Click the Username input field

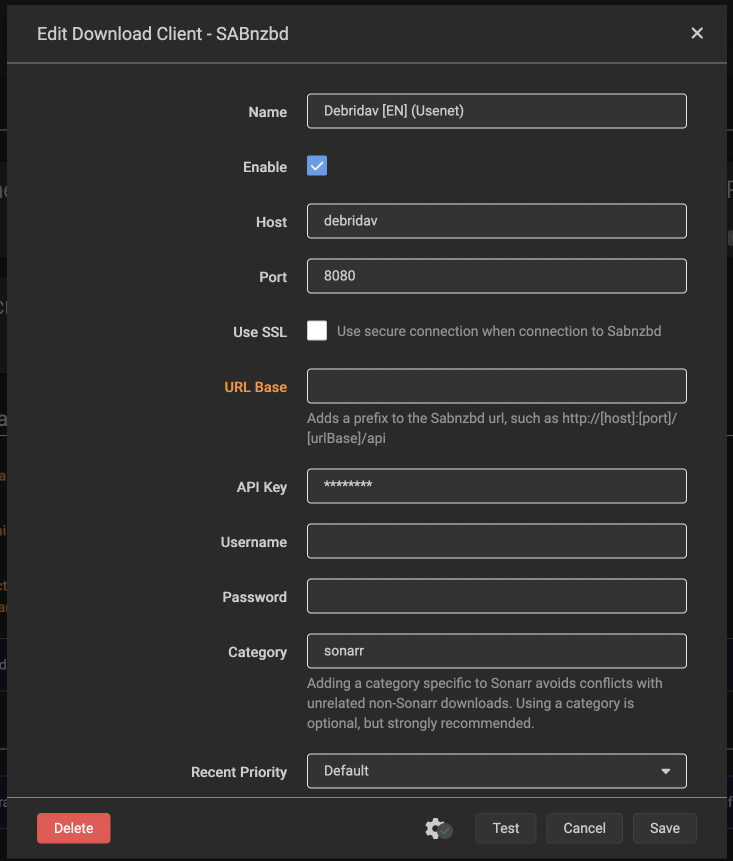496,541
